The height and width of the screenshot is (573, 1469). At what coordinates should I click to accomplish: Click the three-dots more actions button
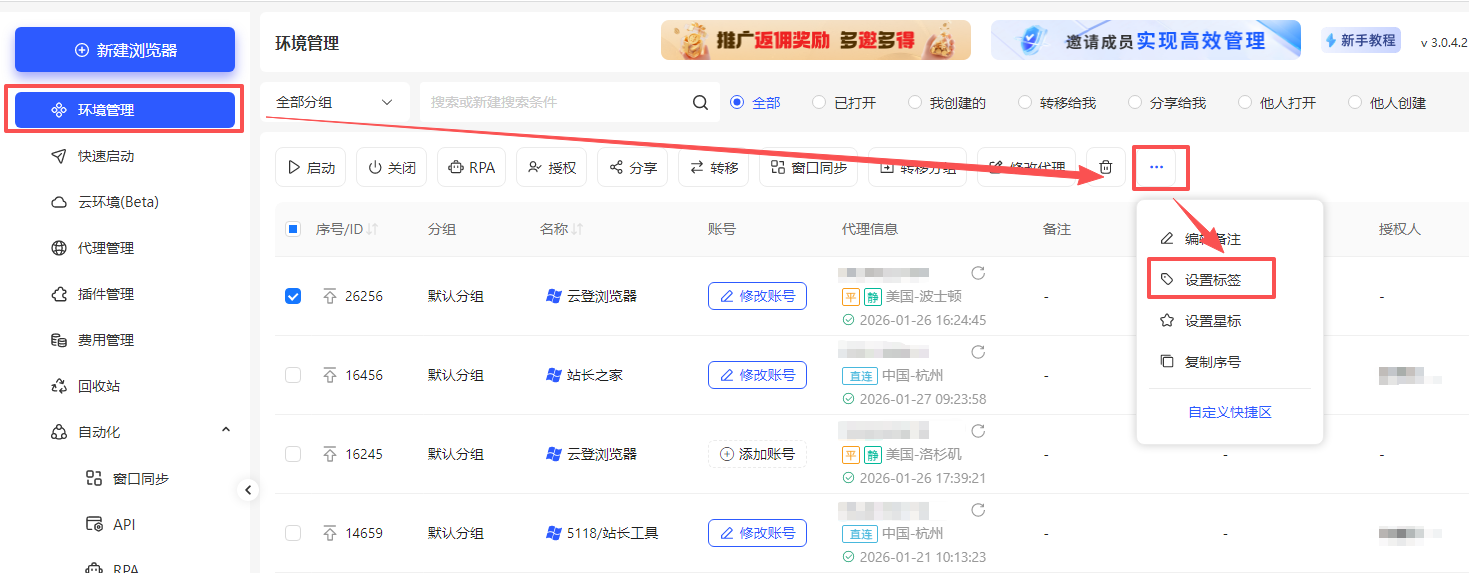pos(1157,168)
